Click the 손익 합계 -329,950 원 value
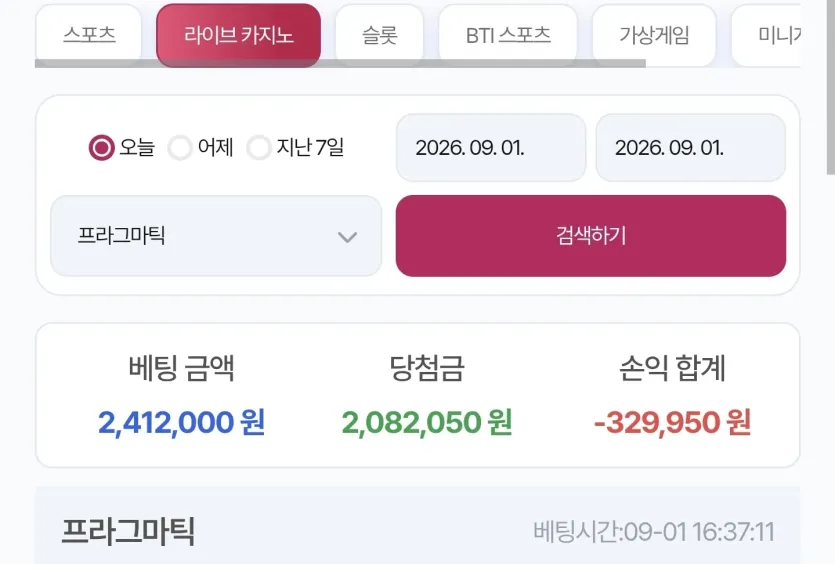The height and width of the screenshot is (564, 835). click(x=672, y=423)
